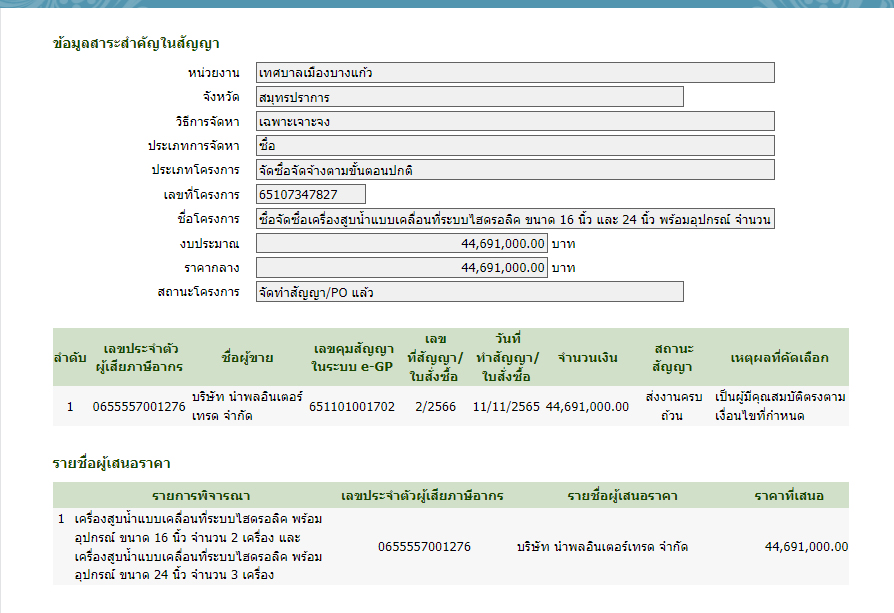The width and height of the screenshot is (894, 613).
Task: Click the เหตุผลที่คัดเลือก column header
Action: click(x=780, y=357)
